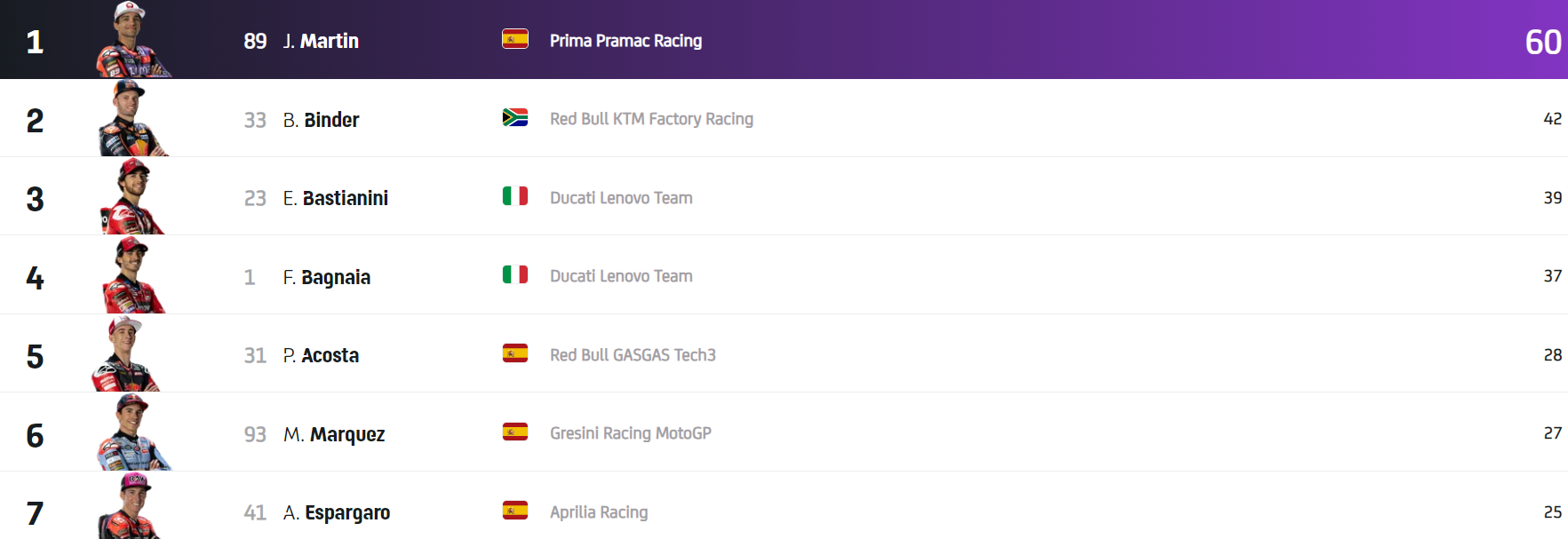Screen dimensions: 1568x539
Task: Click Red Bull GASGAS Tech3 team
Action: pos(633,355)
